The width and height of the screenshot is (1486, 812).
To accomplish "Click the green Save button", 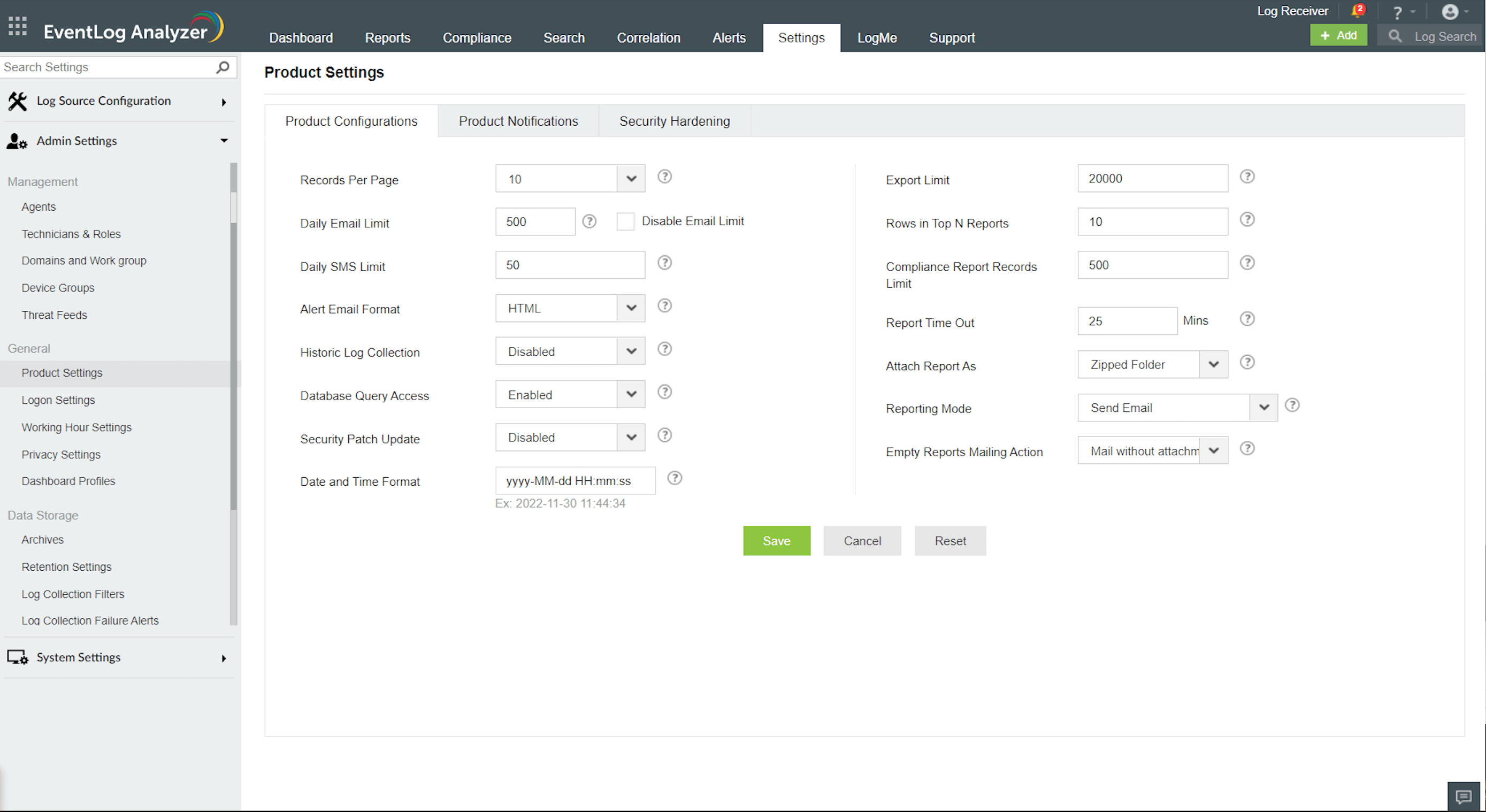I will [777, 541].
